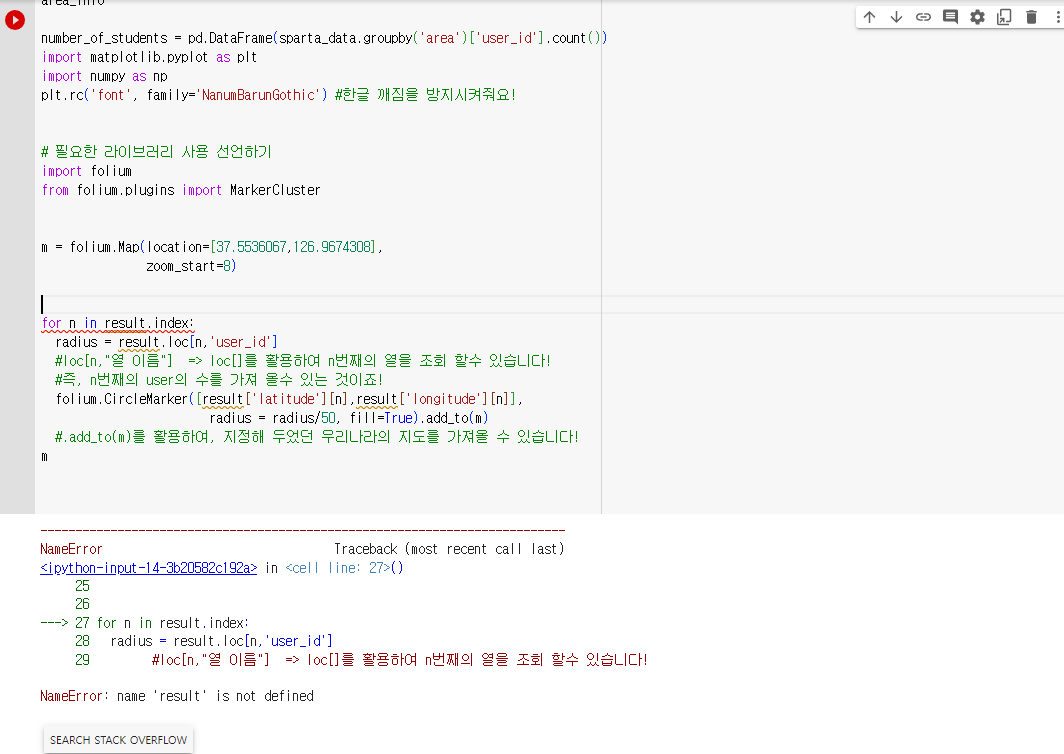Add a comment with the speech bubble icon
Screen dimensions: 1064x754
950,17
